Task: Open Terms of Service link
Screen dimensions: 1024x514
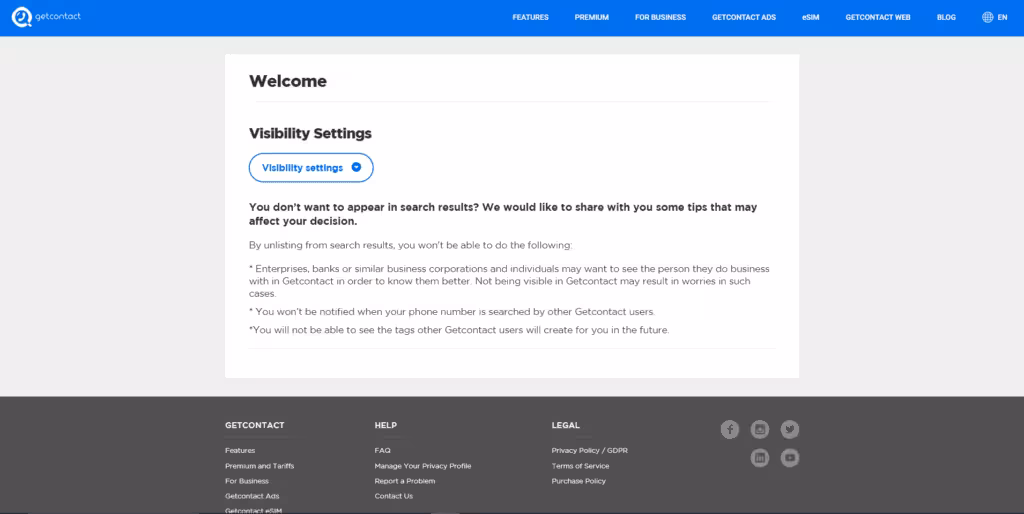Action: [581, 466]
